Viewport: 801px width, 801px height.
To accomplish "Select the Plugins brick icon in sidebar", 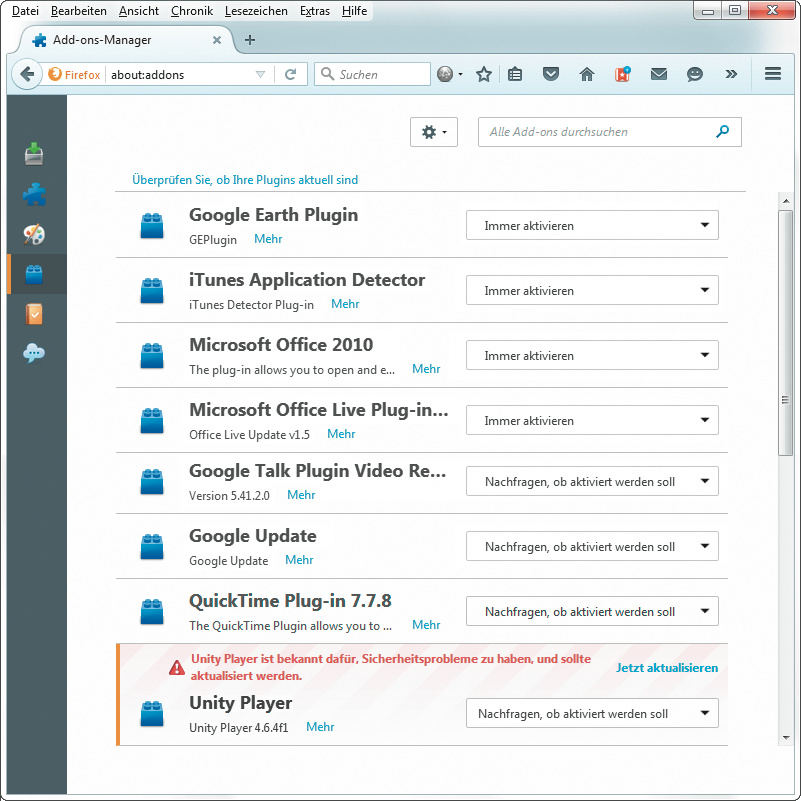I will (35, 274).
